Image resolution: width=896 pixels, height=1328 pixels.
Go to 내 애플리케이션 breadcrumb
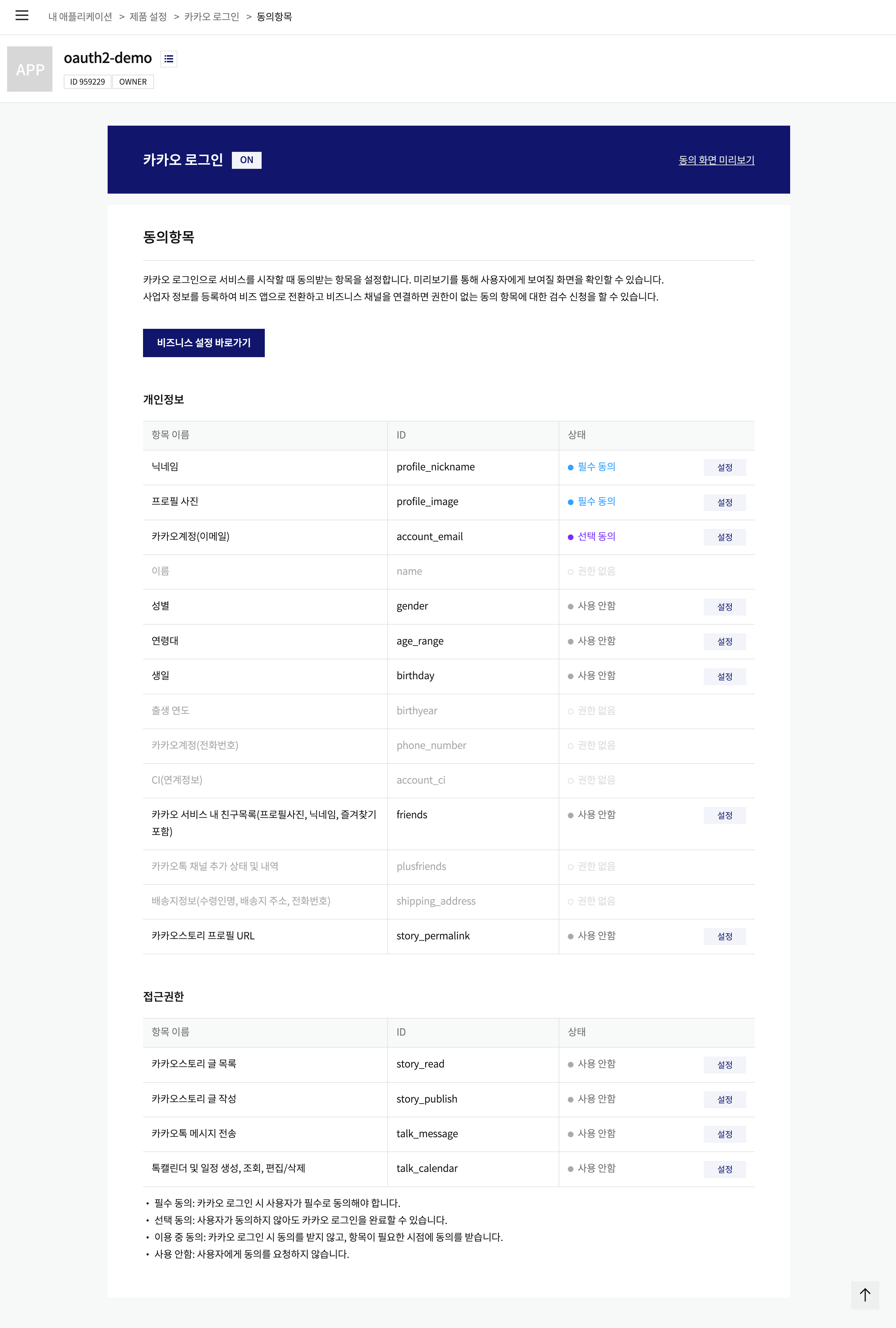(x=80, y=17)
